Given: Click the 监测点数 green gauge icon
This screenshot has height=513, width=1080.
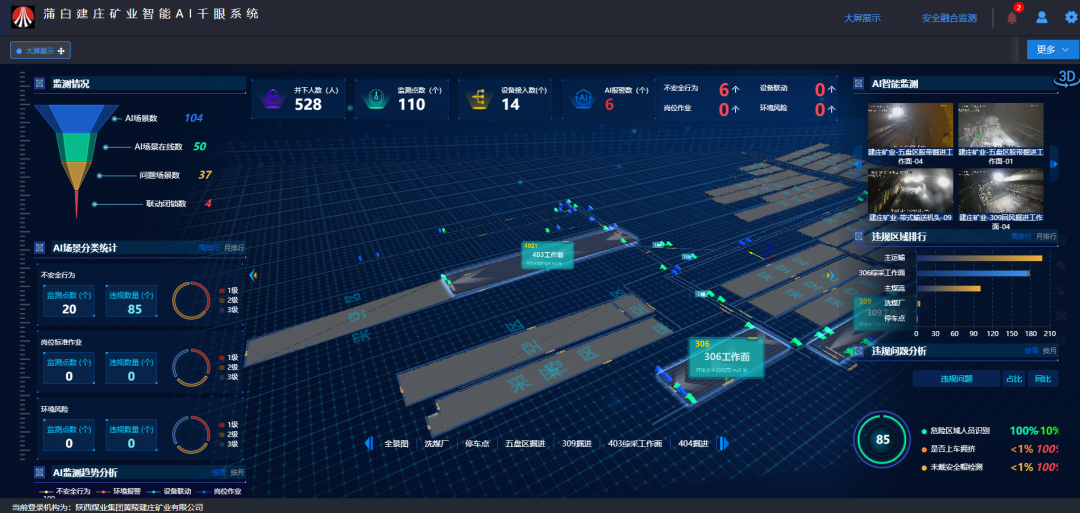Looking at the screenshot, I should 376,98.
